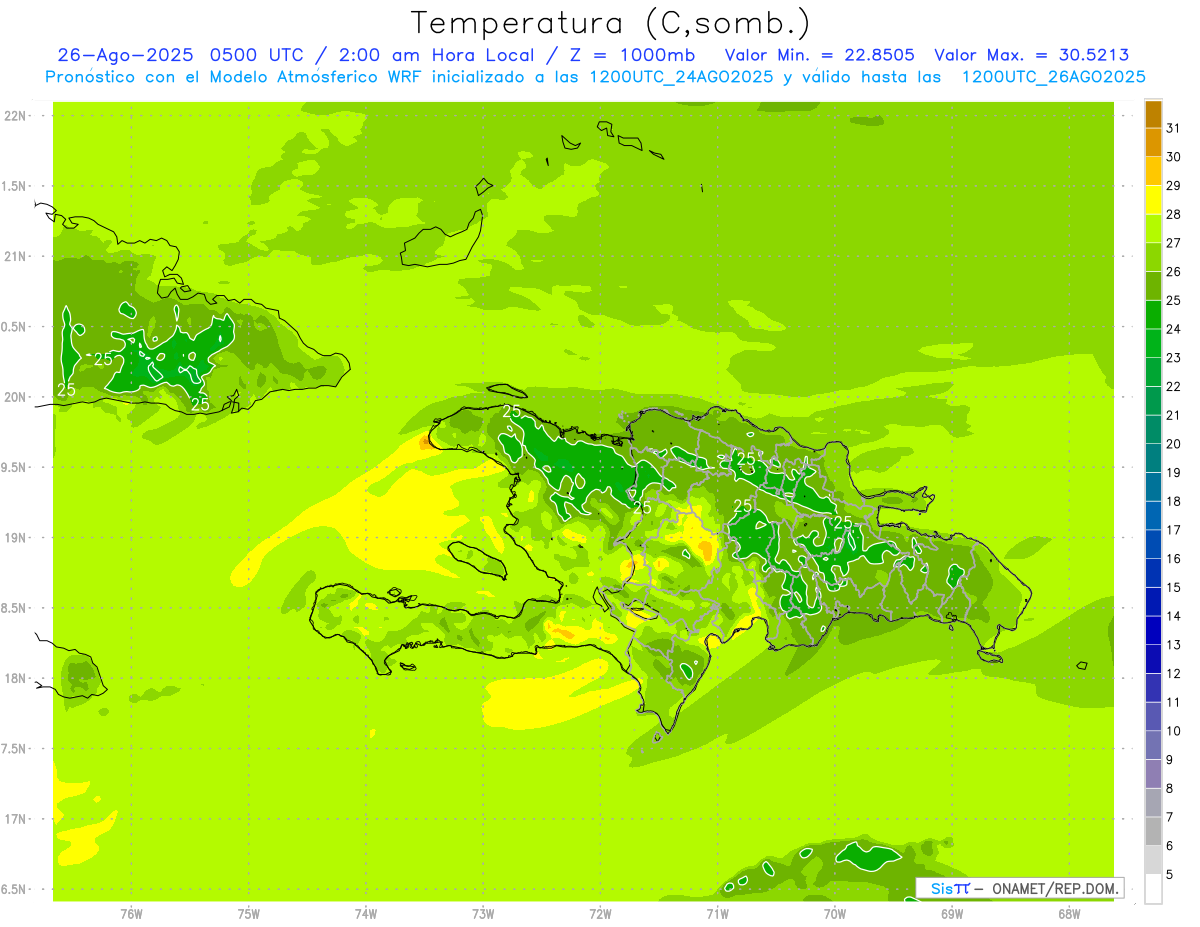Click the "25" colorbar scale label
The height and width of the screenshot is (927, 1200).
point(1174,300)
